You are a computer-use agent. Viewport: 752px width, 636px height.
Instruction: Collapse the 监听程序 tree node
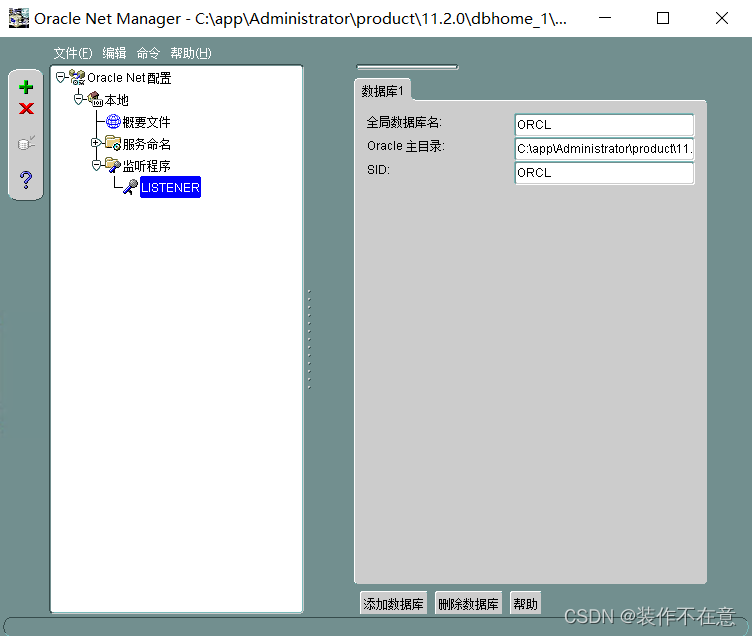[96, 165]
